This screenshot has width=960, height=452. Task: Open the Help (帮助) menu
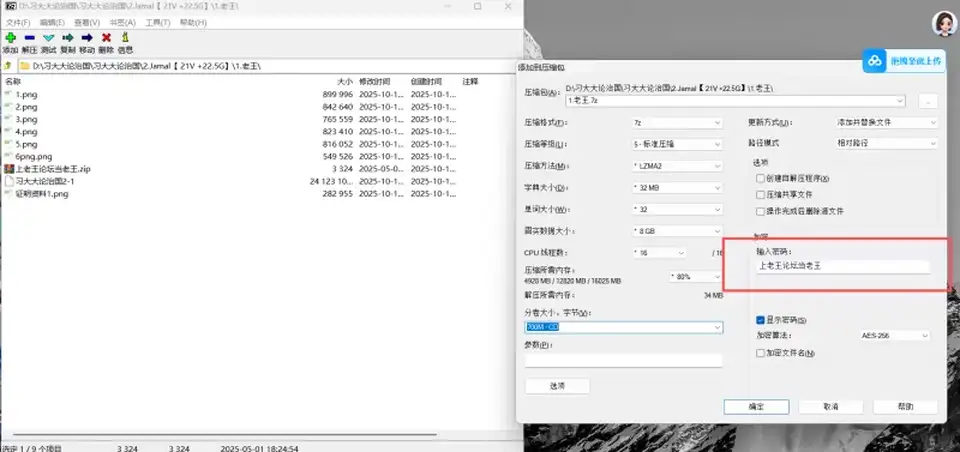pyautogui.click(x=193, y=23)
